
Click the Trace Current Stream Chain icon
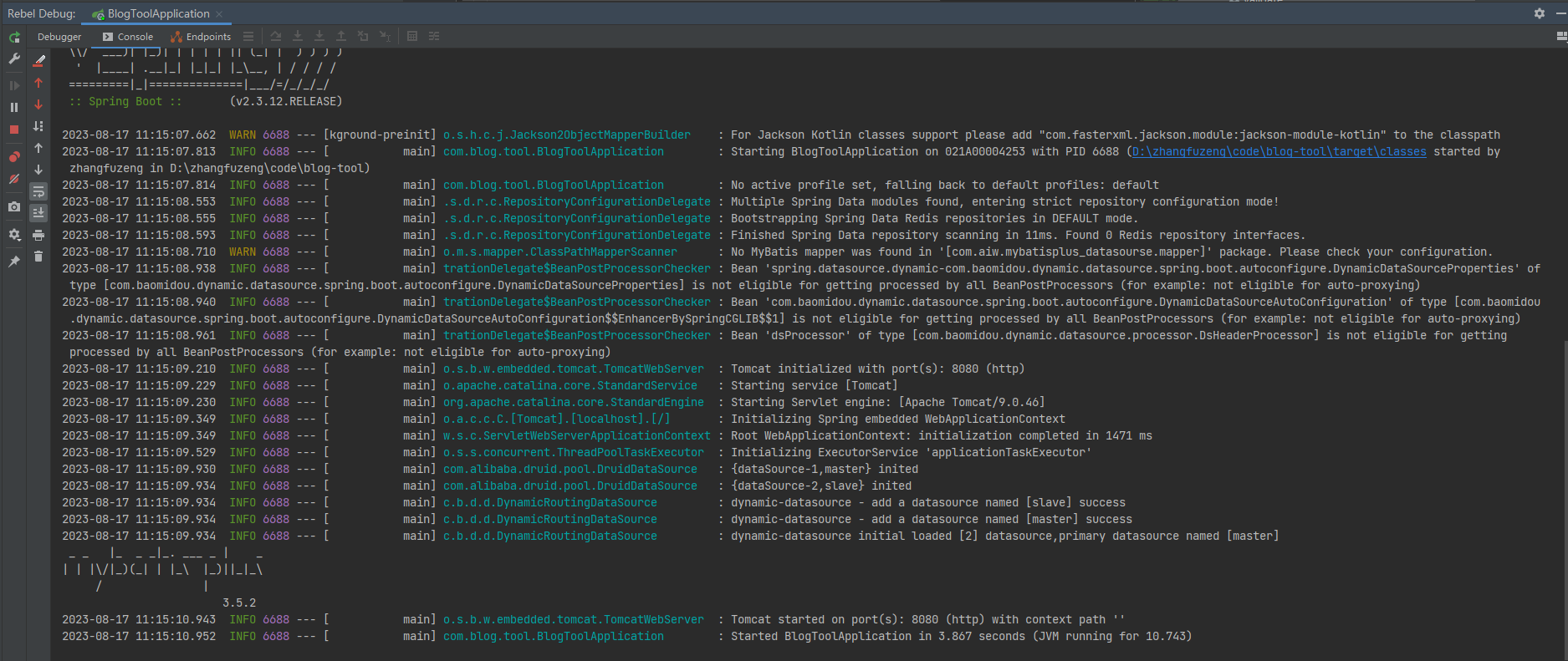(x=434, y=36)
